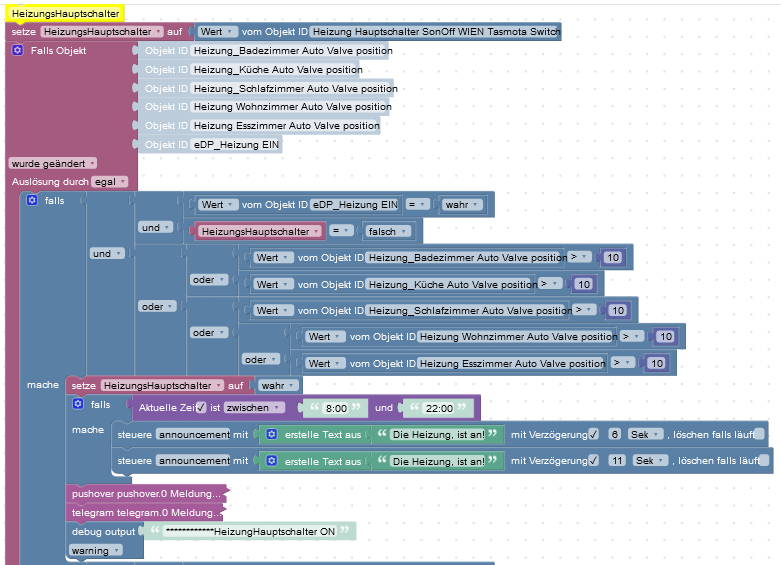Open the Wert dropdown in the top setze block
Viewport: 781px width, 565px height.
[x=217, y=31]
